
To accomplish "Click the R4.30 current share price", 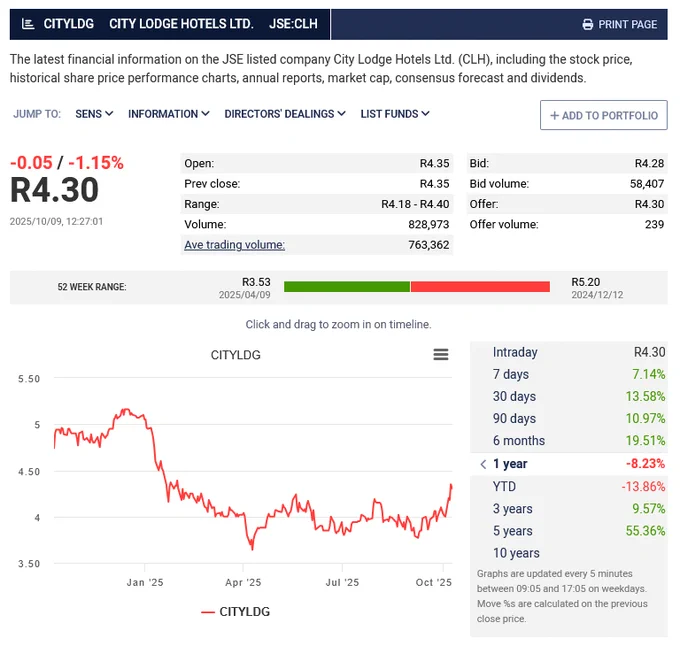I will [55, 190].
